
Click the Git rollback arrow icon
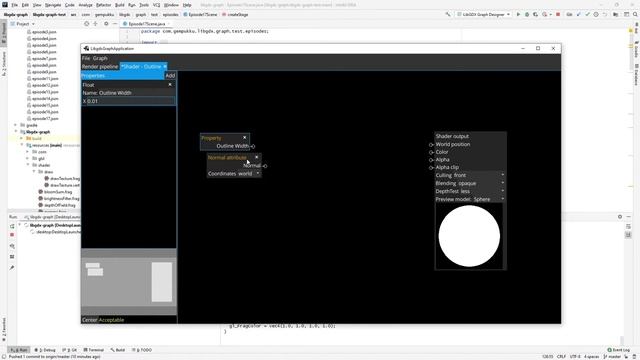point(604,14)
